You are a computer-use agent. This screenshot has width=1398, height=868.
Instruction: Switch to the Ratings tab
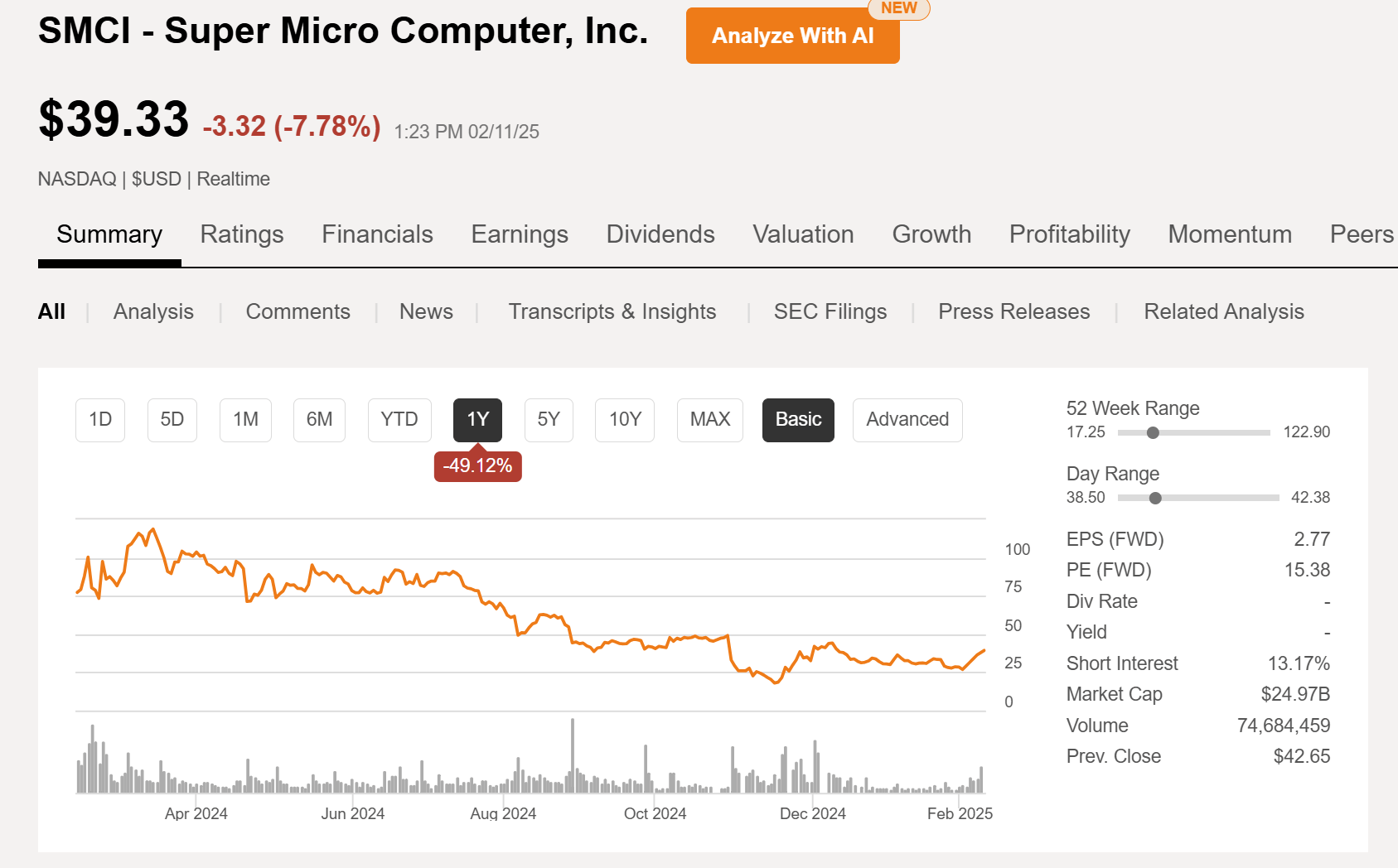[241, 234]
